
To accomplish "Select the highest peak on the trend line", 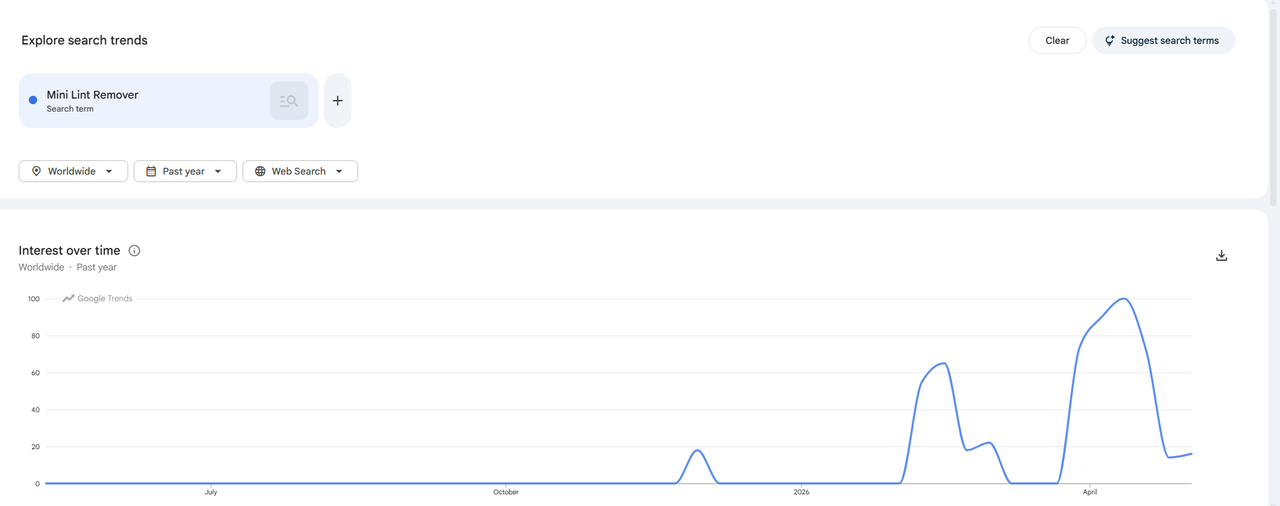I will (x=1124, y=298).
